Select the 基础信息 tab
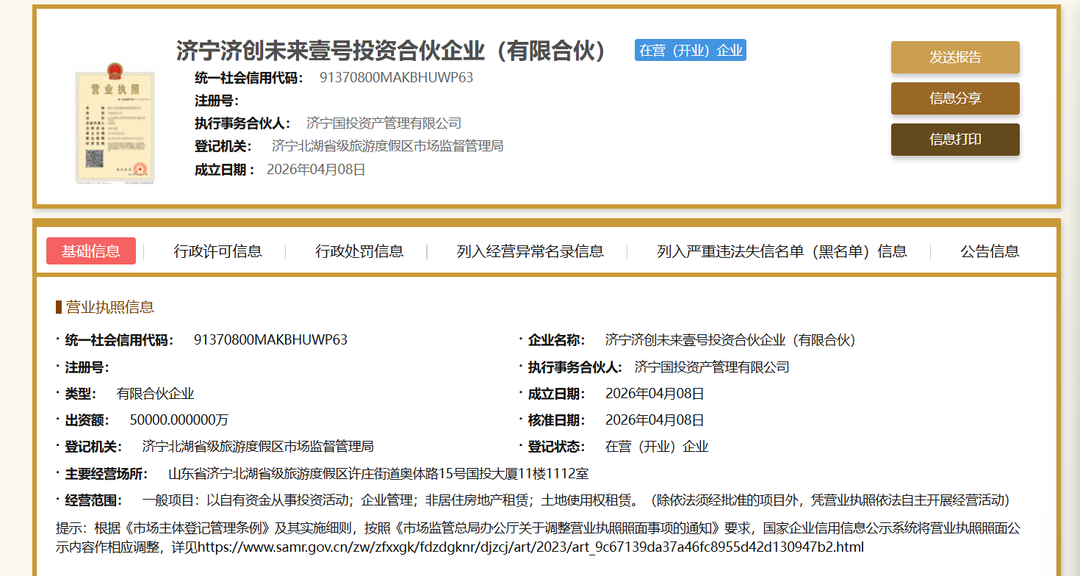Image resolution: width=1080 pixels, height=576 pixels. pos(91,251)
